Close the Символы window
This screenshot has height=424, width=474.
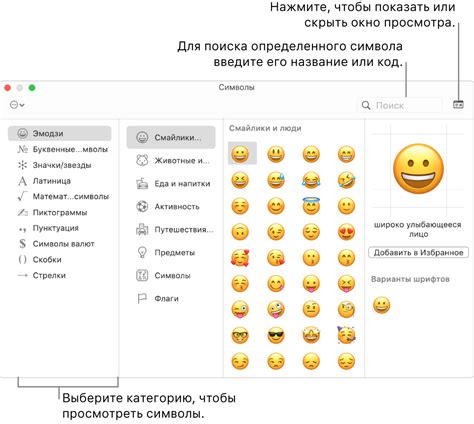(x=8, y=88)
